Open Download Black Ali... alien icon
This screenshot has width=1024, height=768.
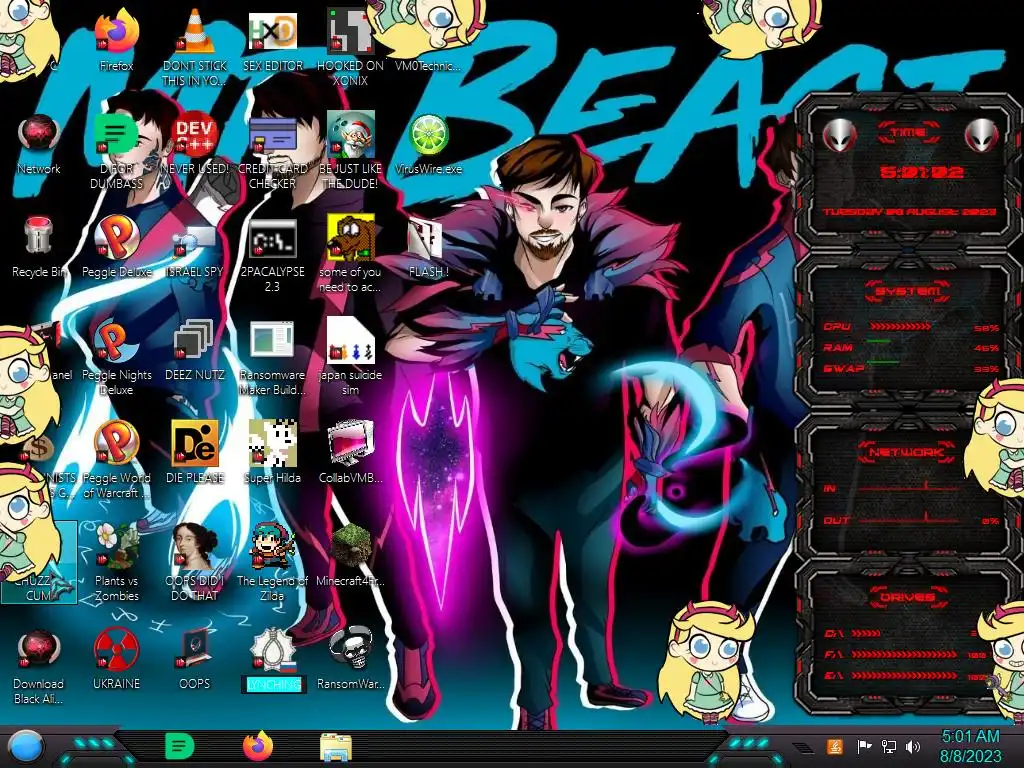39,650
